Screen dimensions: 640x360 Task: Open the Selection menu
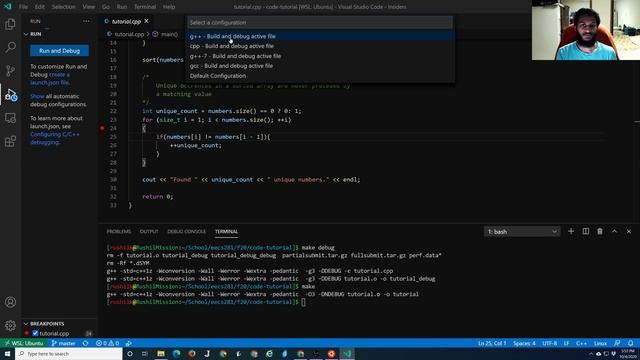(x=64, y=7)
